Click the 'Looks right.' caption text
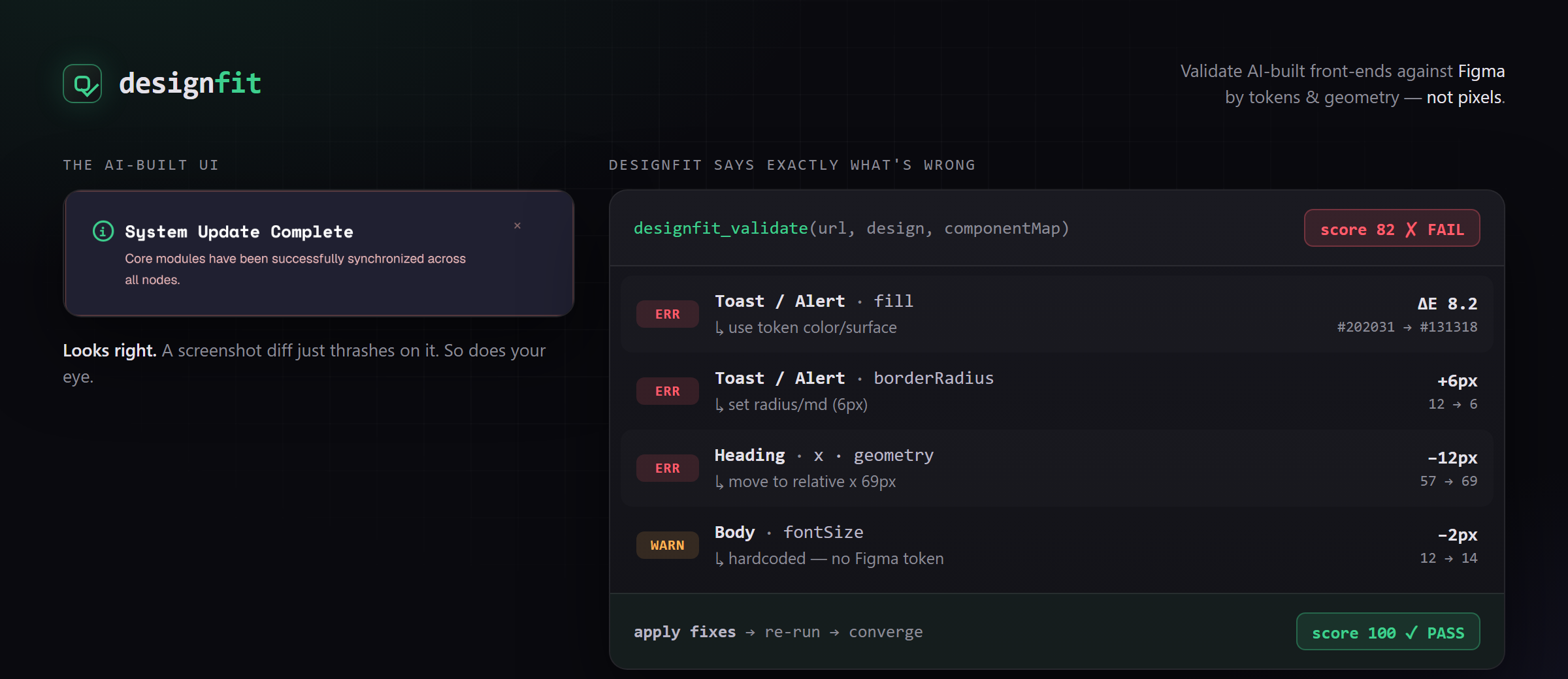 pyautogui.click(x=110, y=351)
